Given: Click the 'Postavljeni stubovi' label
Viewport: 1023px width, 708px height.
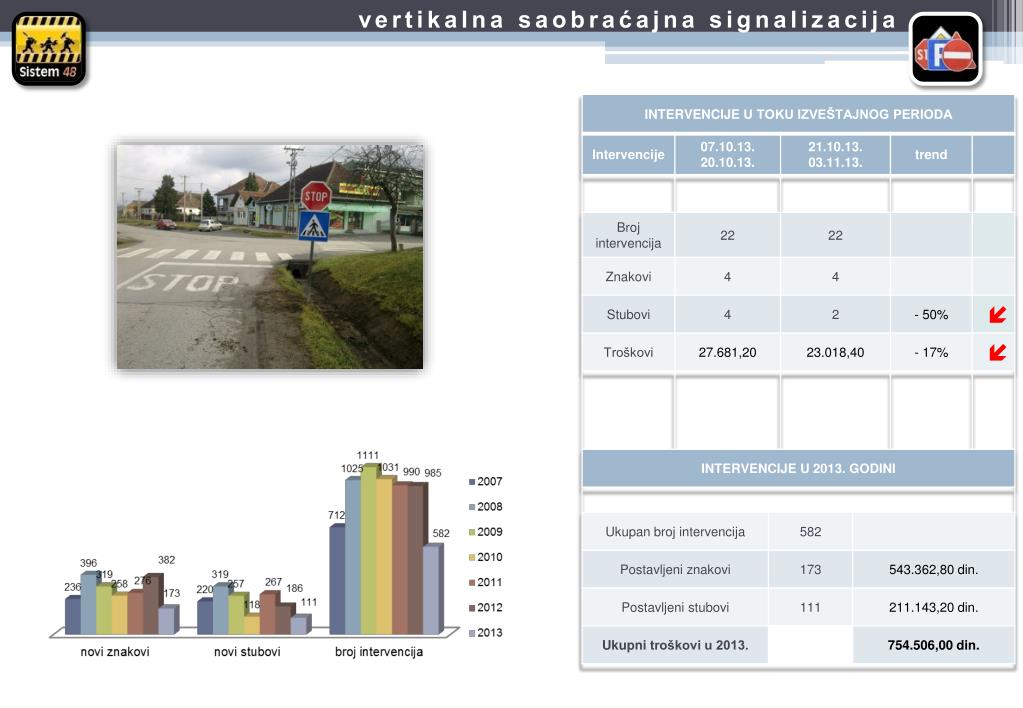Looking at the screenshot, I should [675, 608].
